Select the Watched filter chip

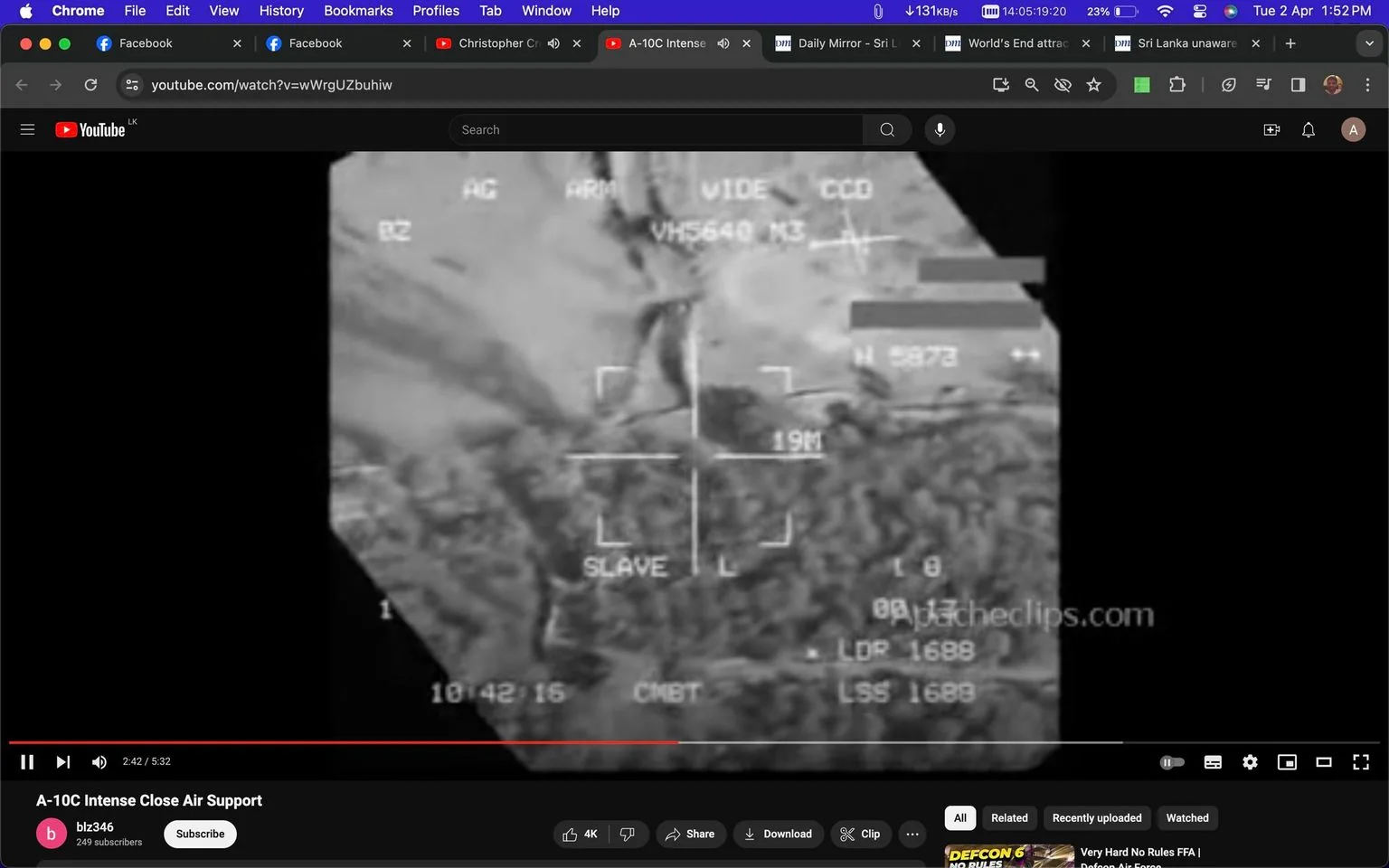point(1187,817)
